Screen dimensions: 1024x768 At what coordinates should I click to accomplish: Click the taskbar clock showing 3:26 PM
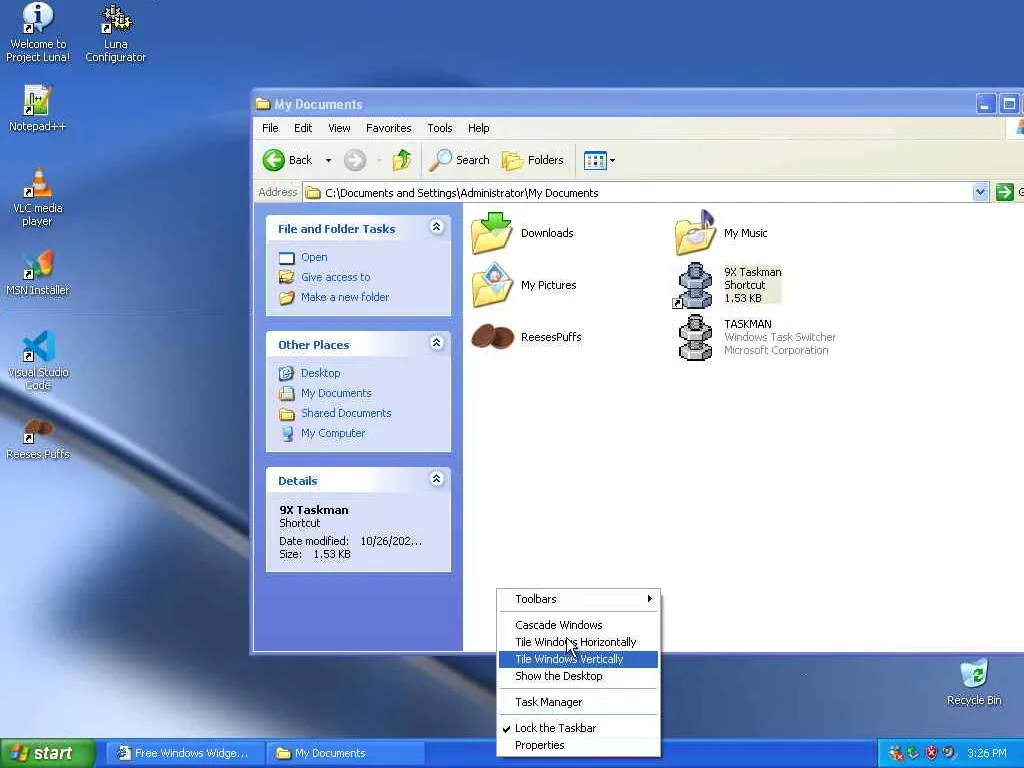click(987, 753)
